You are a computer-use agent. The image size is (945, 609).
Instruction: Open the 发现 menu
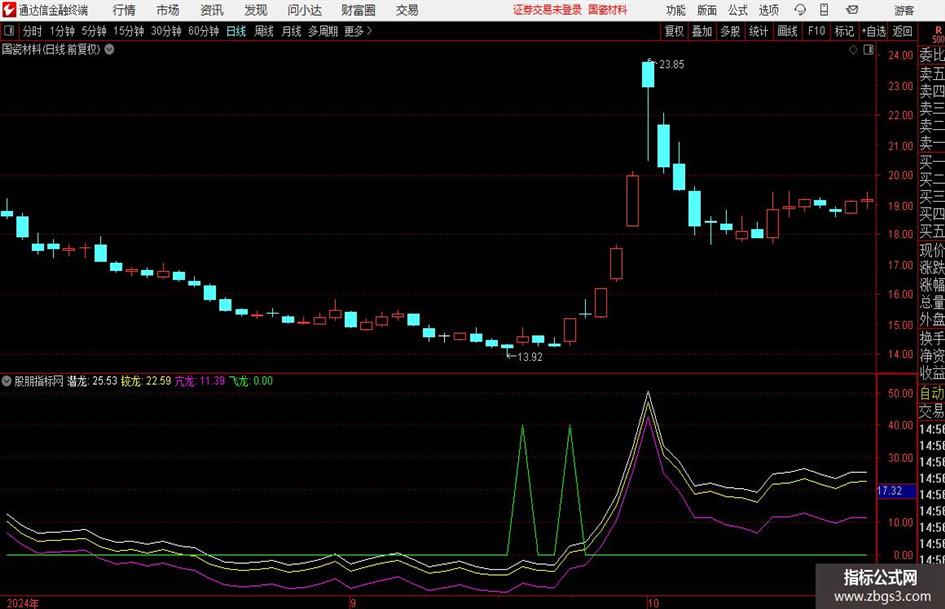click(256, 10)
